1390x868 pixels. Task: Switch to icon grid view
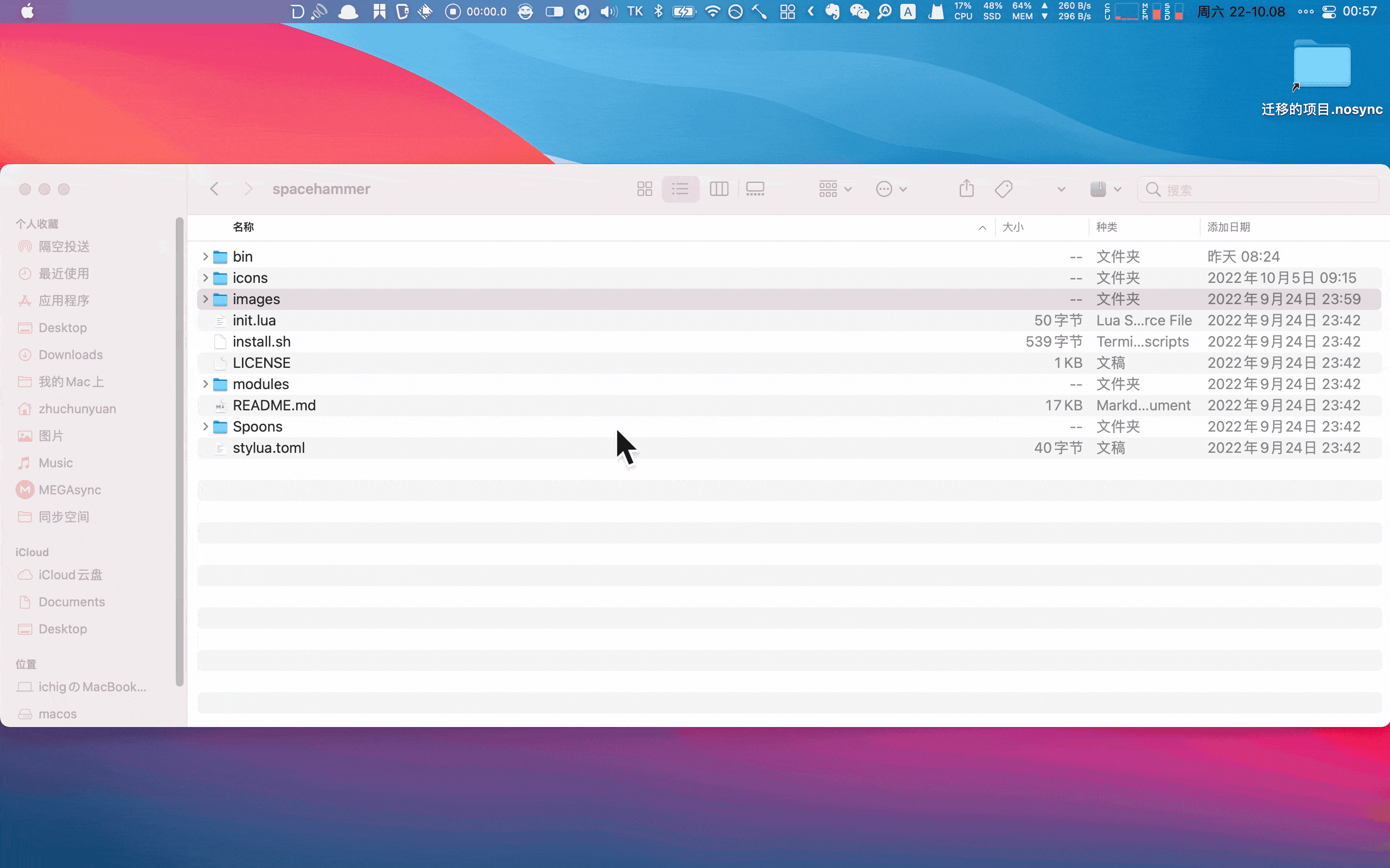644,189
